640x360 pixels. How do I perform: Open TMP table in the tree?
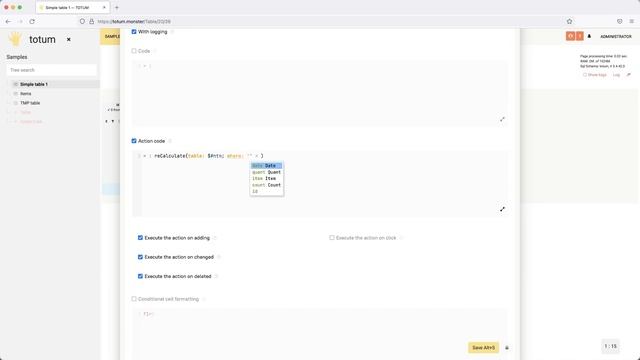(x=30, y=103)
